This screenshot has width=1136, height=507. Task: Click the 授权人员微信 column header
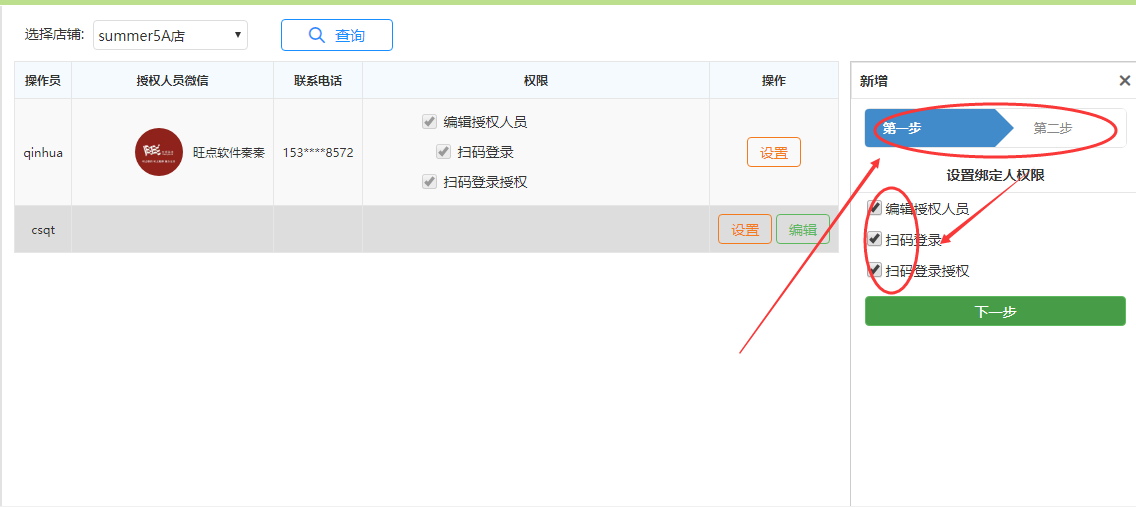[172, 80]
